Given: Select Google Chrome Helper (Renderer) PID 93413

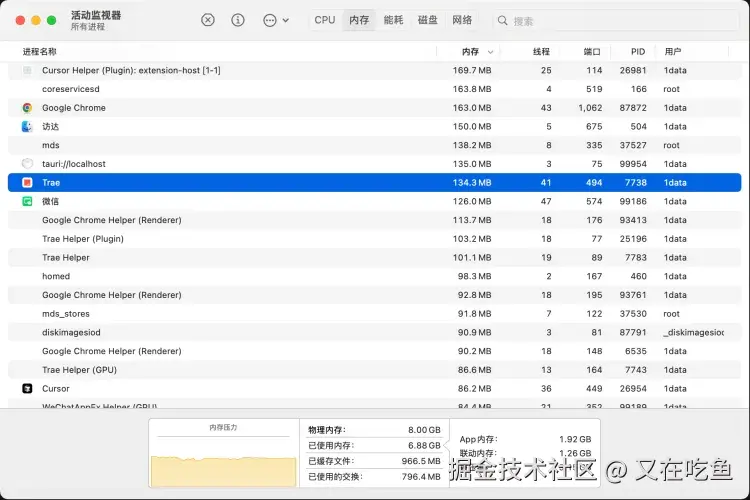Looking at the screenshot, I should point(375,220).
